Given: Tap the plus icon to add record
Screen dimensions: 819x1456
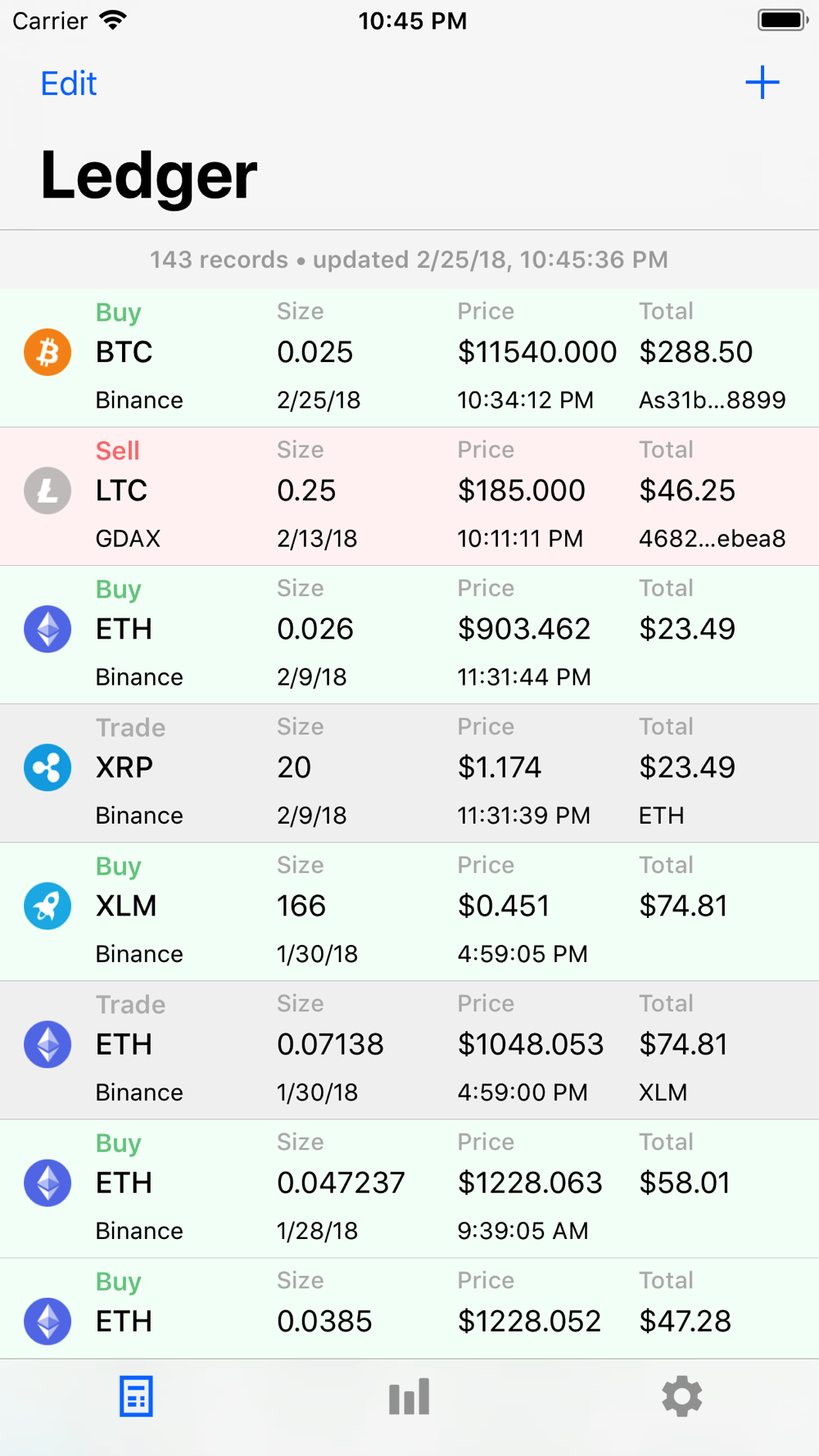Looking at the screenshot, I should (x=762, y=83).
